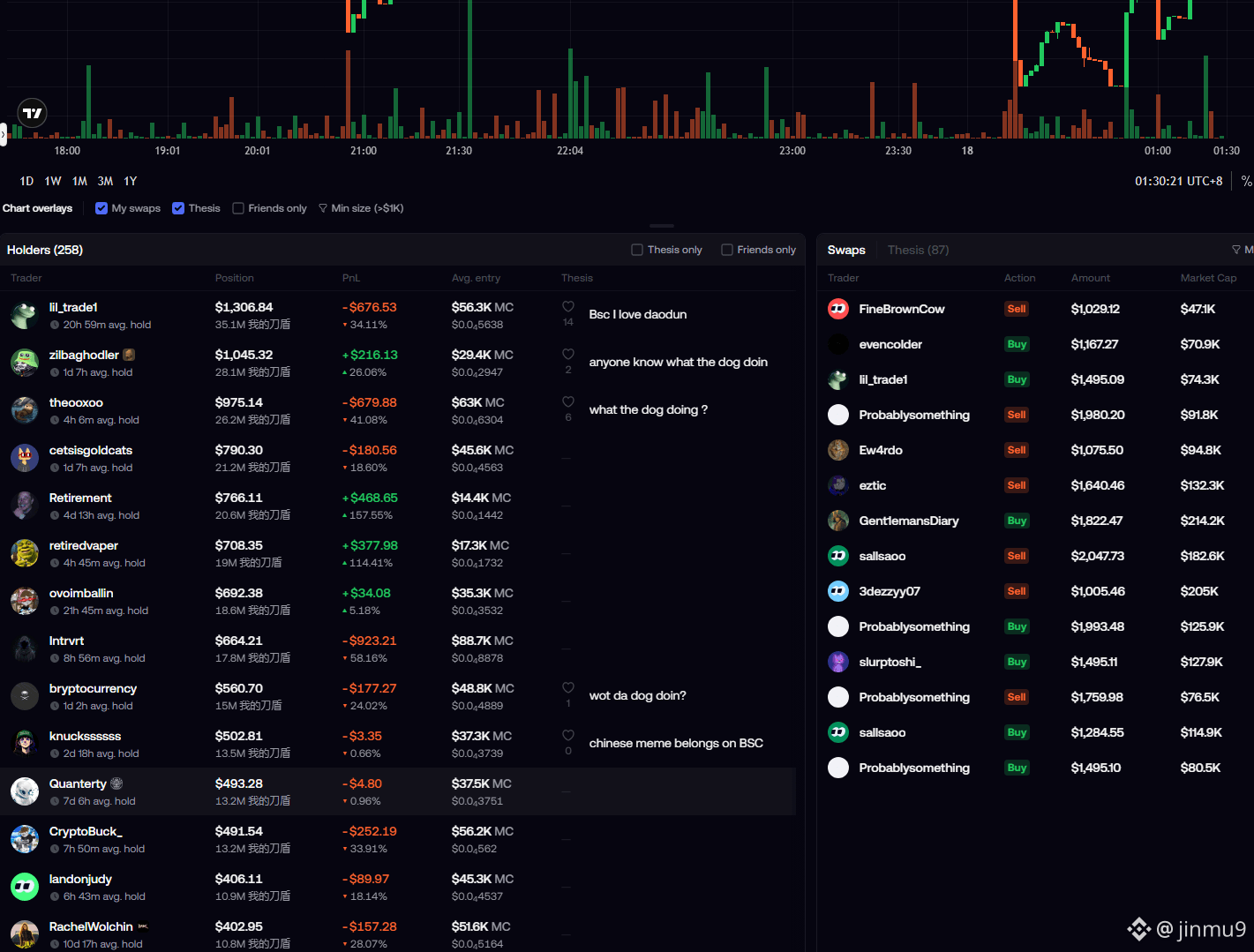Viewport: 1254px width, 952px height.
Task: Sort holders by PnL column
Action: coord(351,278)
